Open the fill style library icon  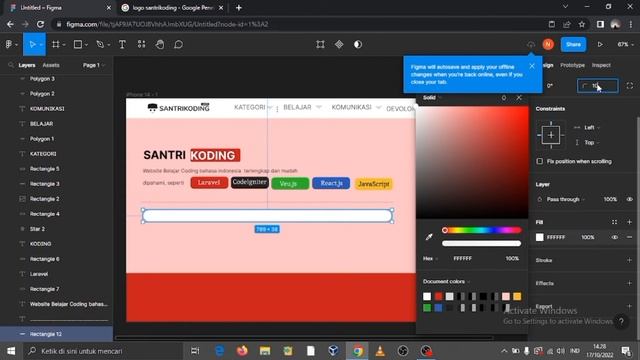(x=614, y=222)
